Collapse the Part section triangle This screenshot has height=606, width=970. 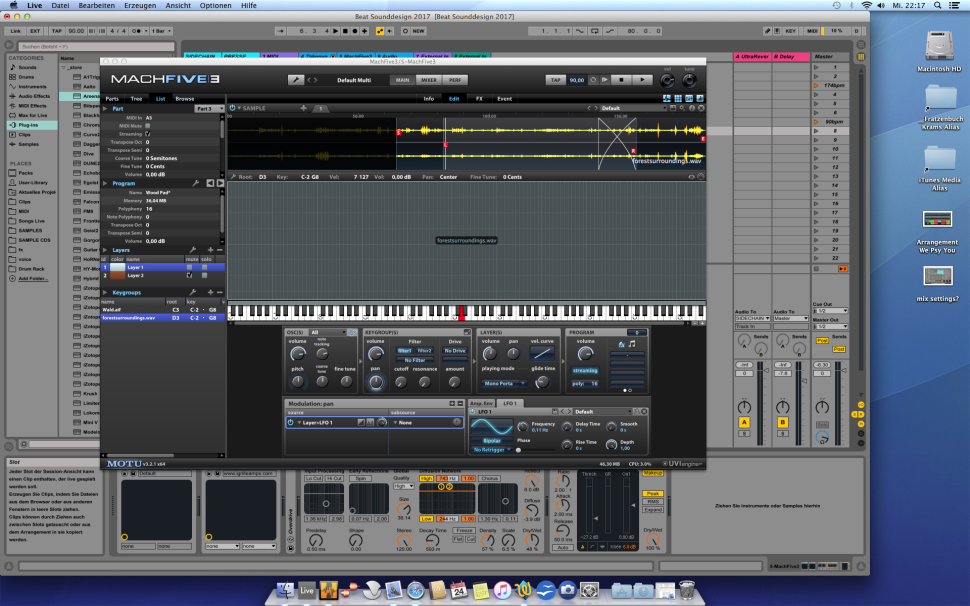pos(105,109)
